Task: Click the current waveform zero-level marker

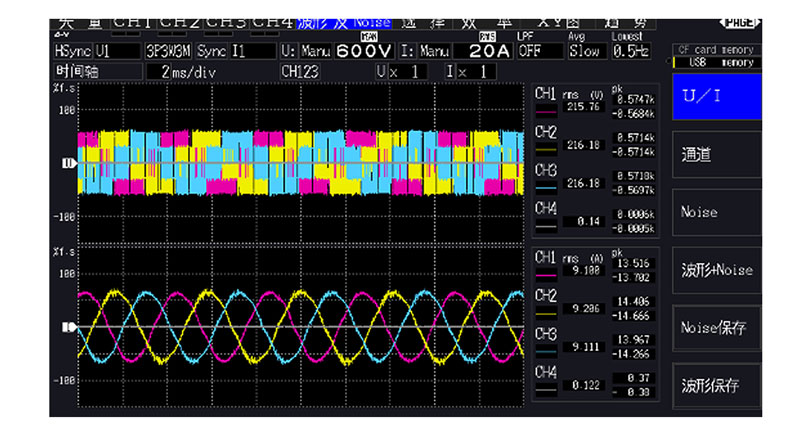Action: point(68,327)
